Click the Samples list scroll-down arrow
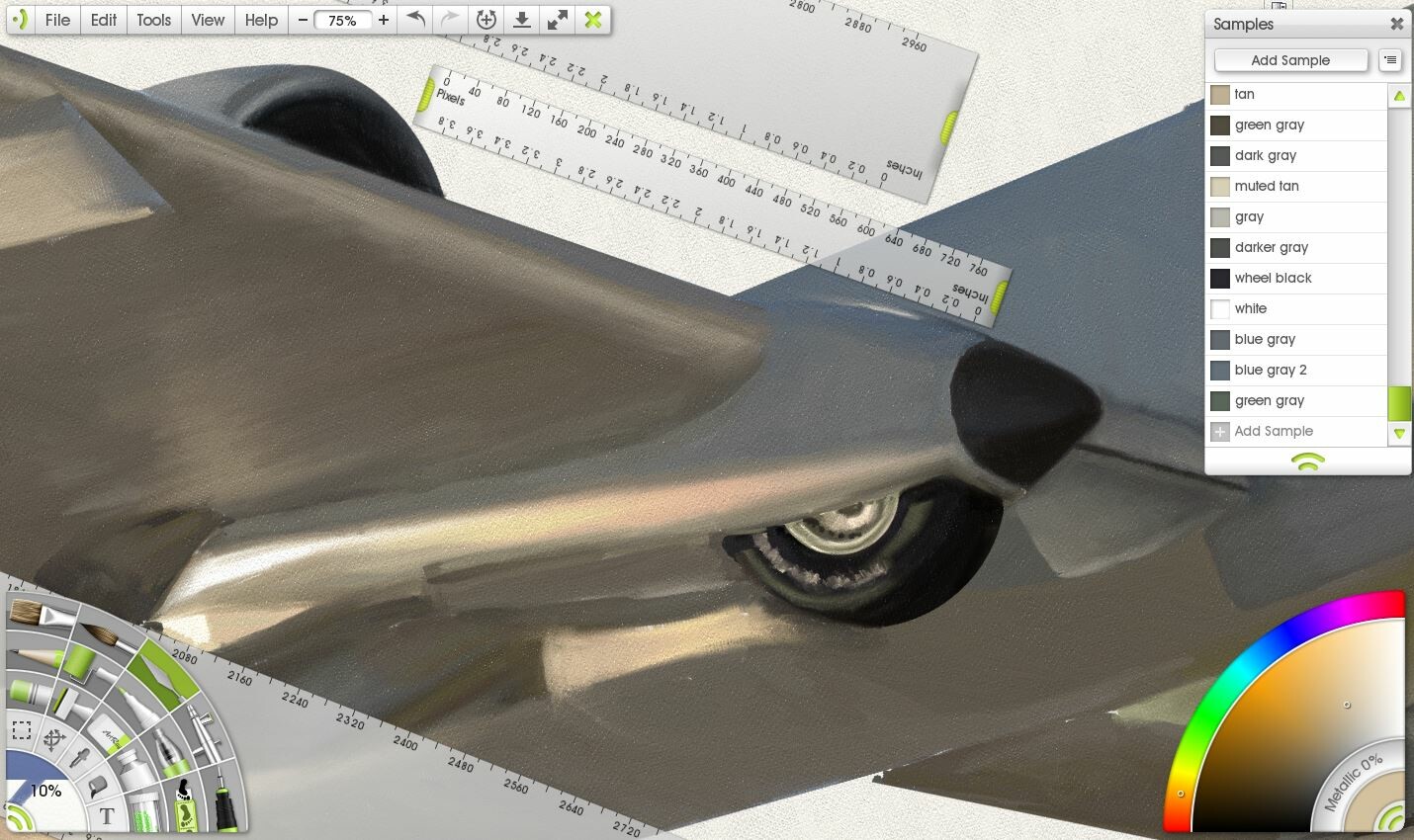 tap(1399, 433)
